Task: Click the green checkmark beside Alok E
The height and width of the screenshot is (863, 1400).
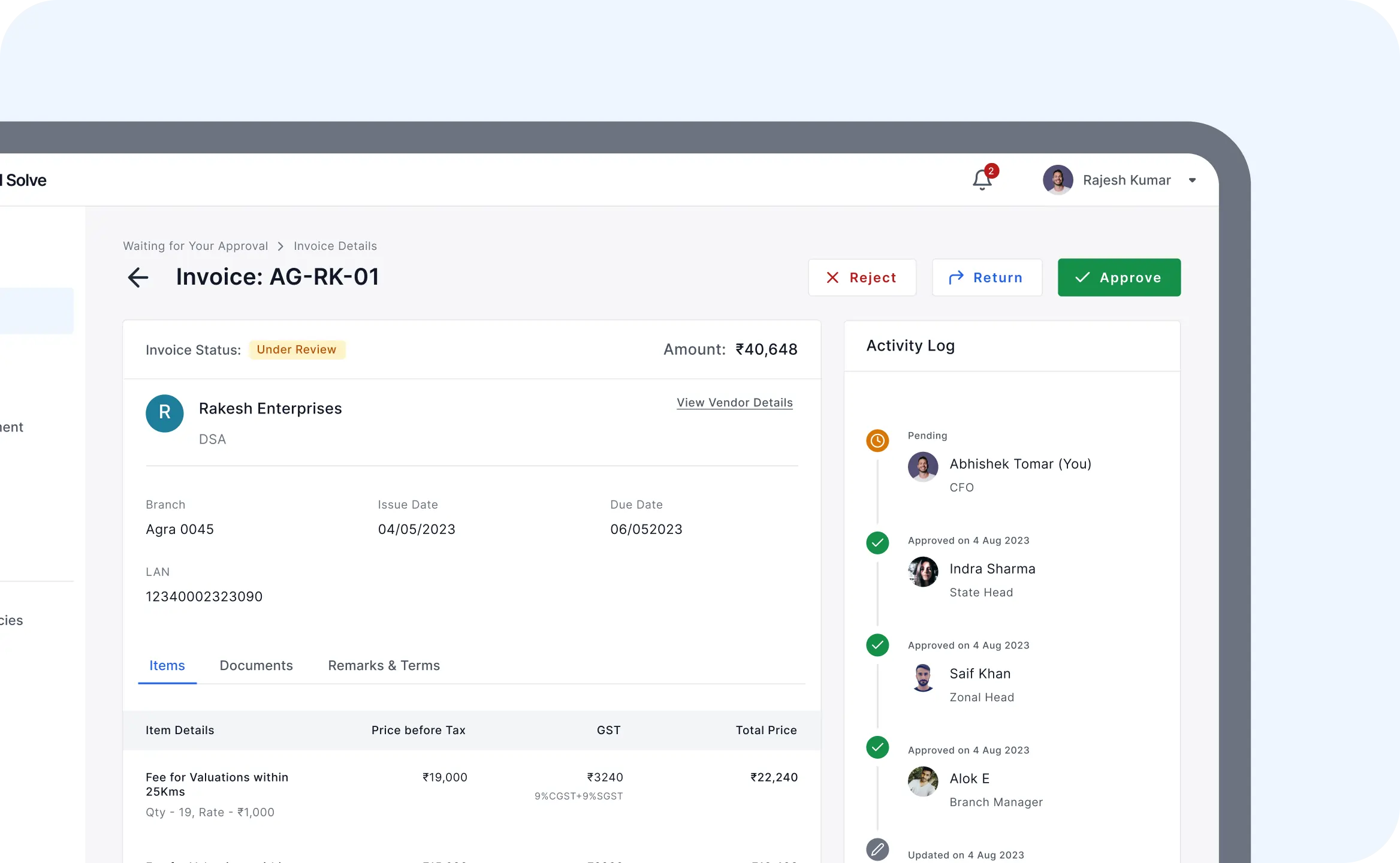Action: click(x=877, y=747)
